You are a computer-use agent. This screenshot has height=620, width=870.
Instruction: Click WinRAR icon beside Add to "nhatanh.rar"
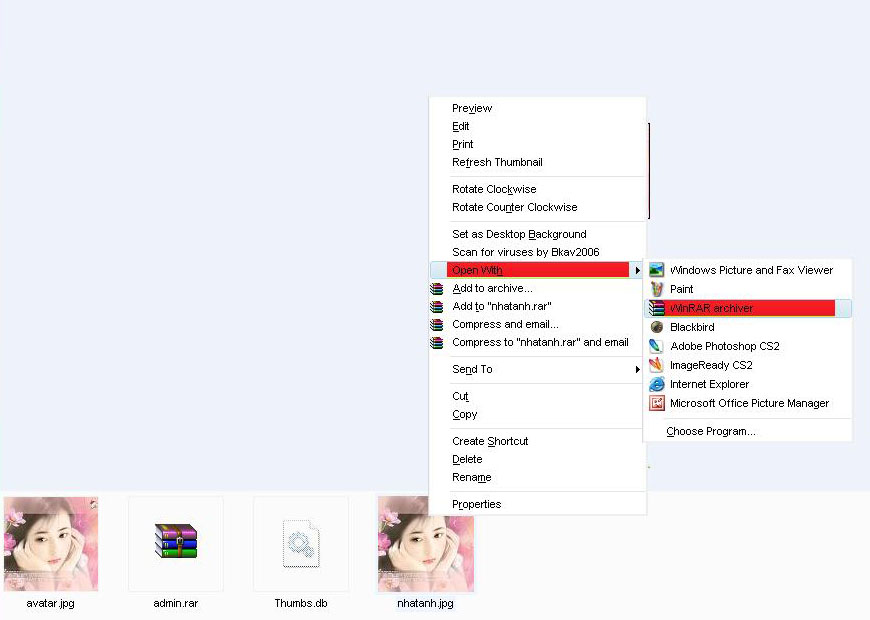point(437,306)
